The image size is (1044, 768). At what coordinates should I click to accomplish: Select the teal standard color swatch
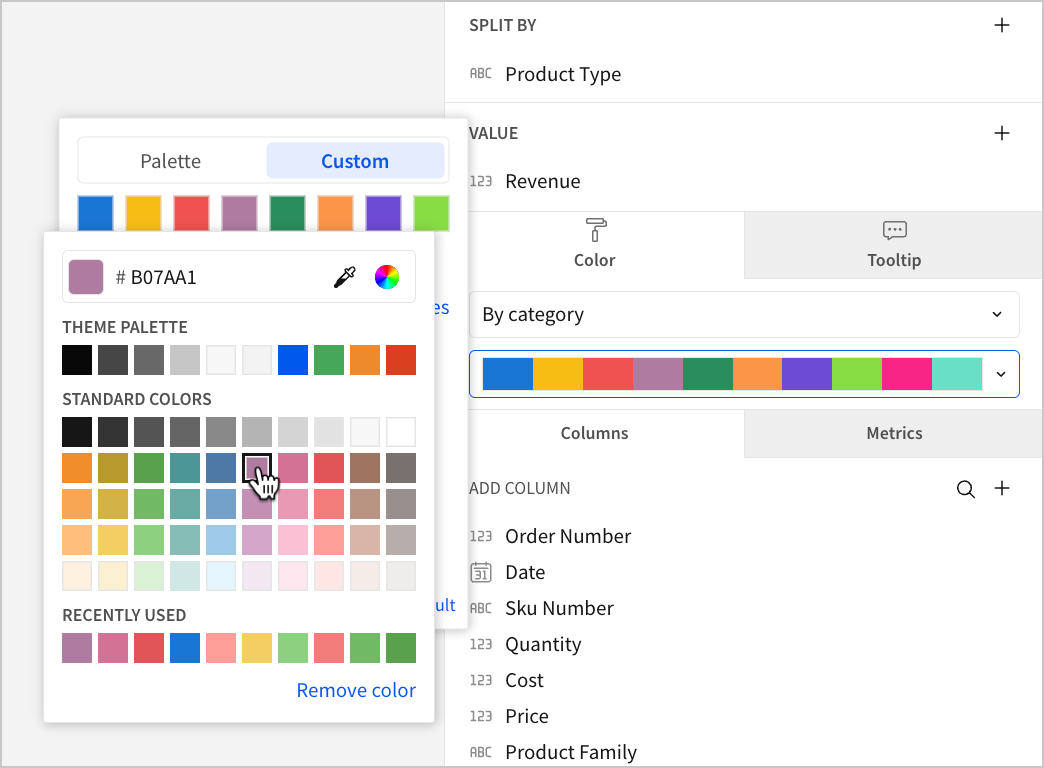pyautogui.click(x=185, y=468)
